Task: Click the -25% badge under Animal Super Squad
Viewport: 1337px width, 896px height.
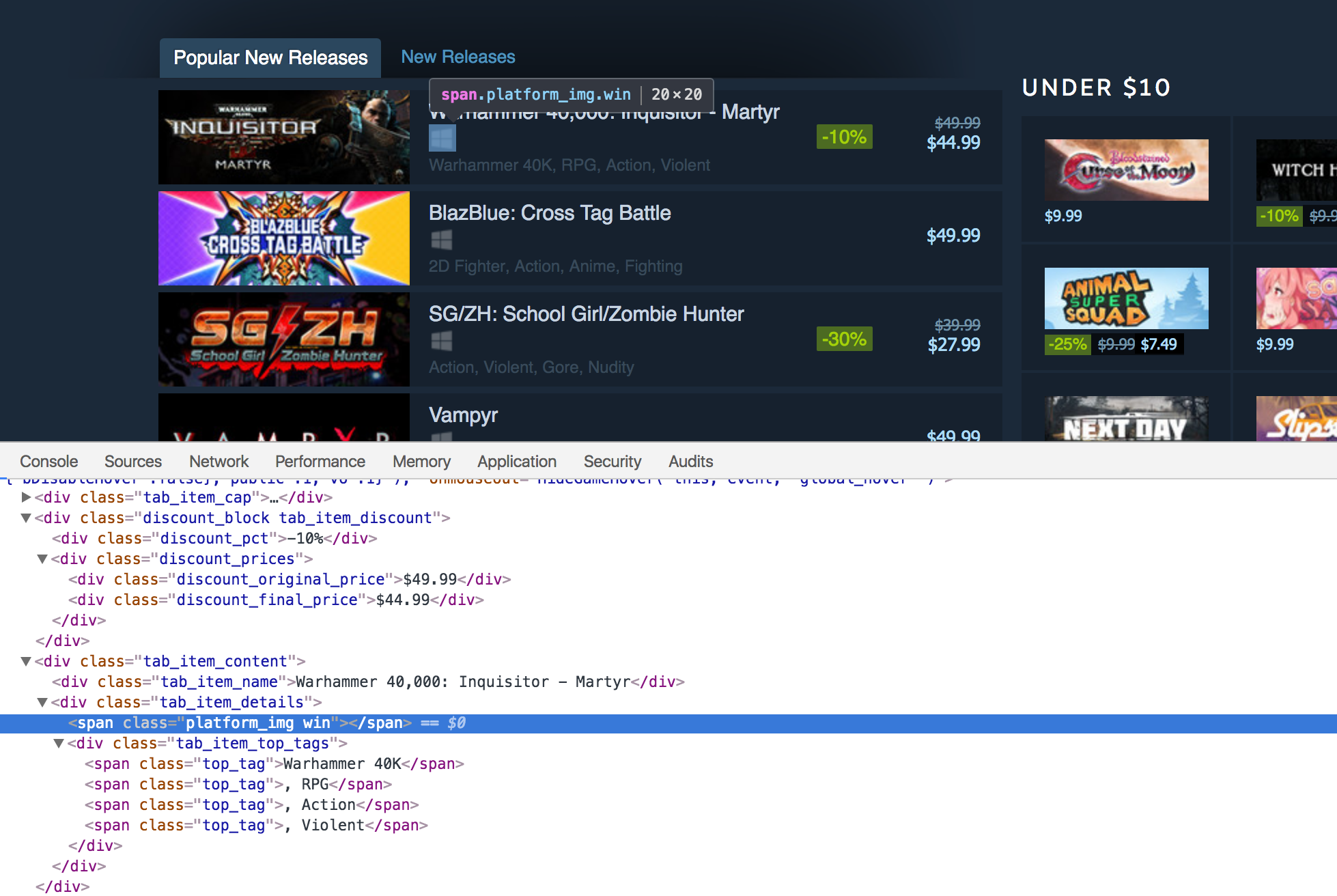Action: point(1067,344)
